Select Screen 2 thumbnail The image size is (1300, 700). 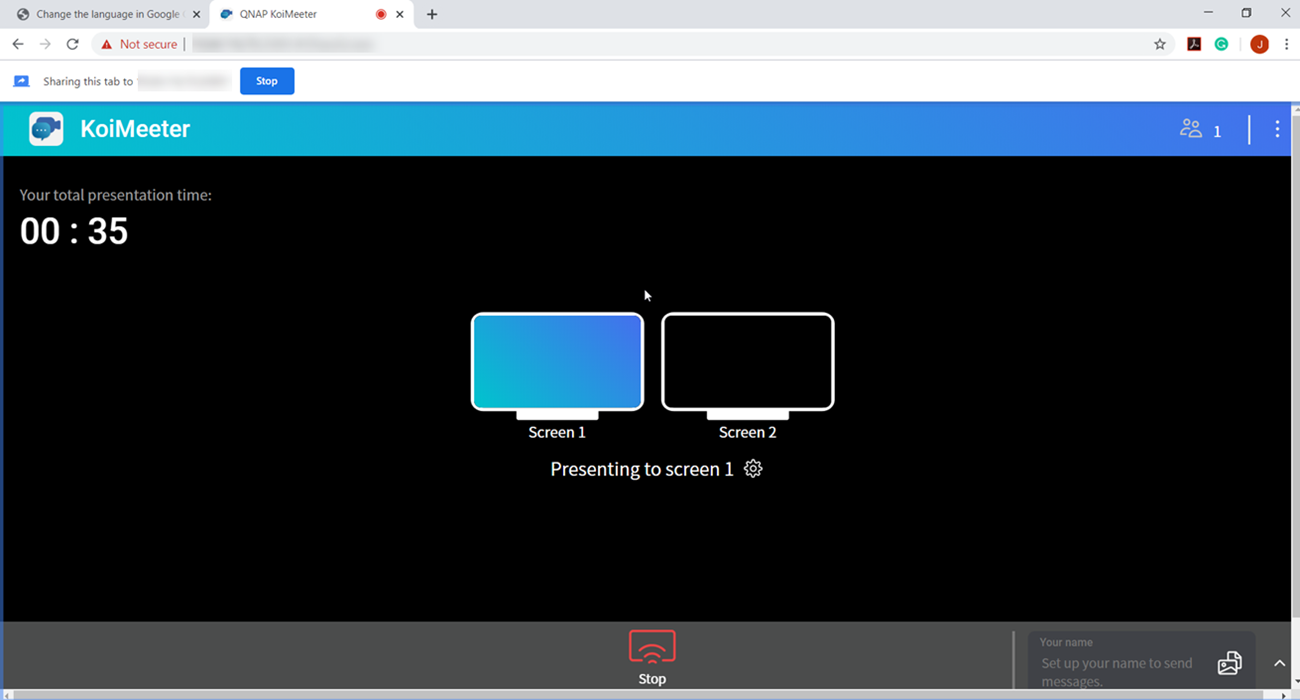(747, 362)
